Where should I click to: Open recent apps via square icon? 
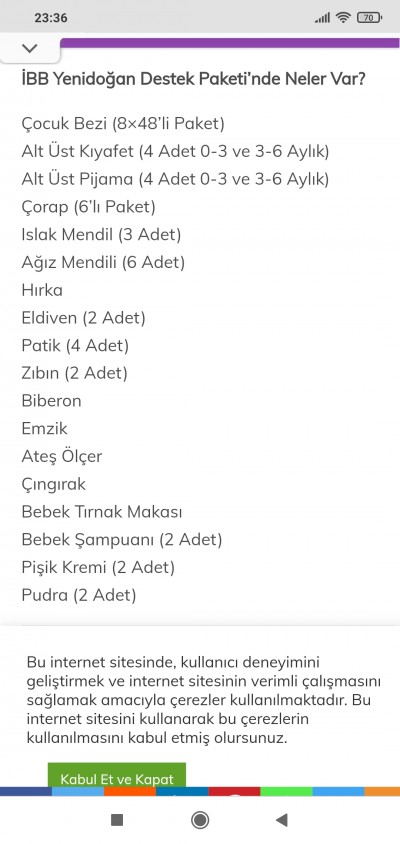pos(117,820)
